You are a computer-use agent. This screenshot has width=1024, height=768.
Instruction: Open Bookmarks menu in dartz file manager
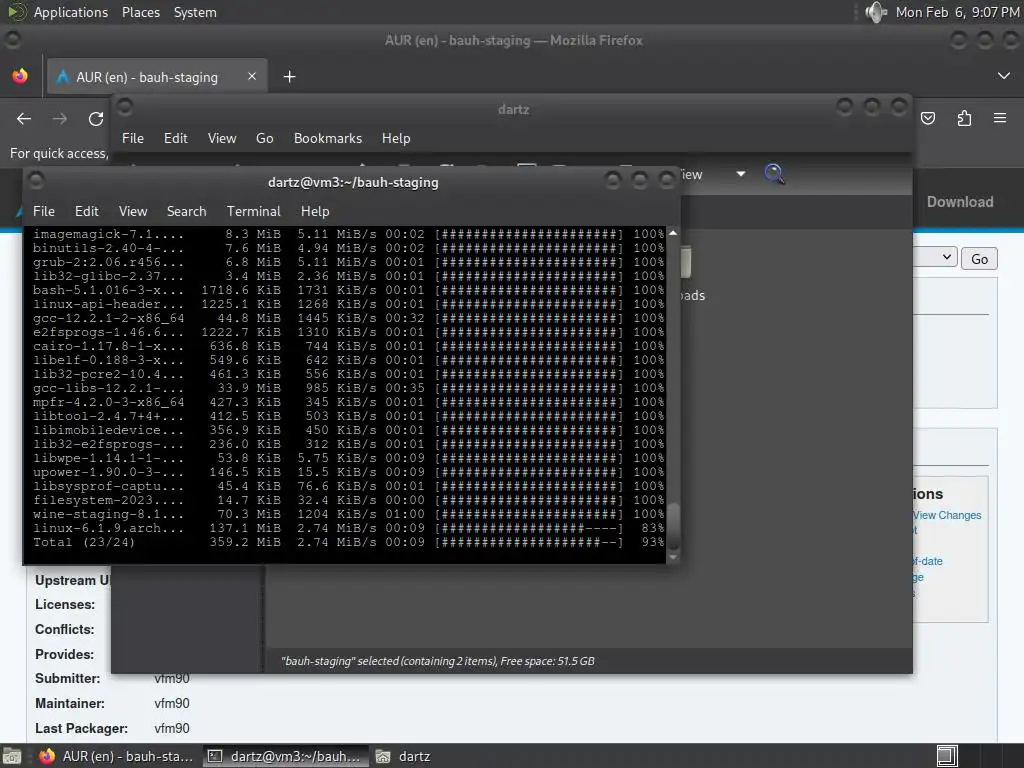pos(328,138)
